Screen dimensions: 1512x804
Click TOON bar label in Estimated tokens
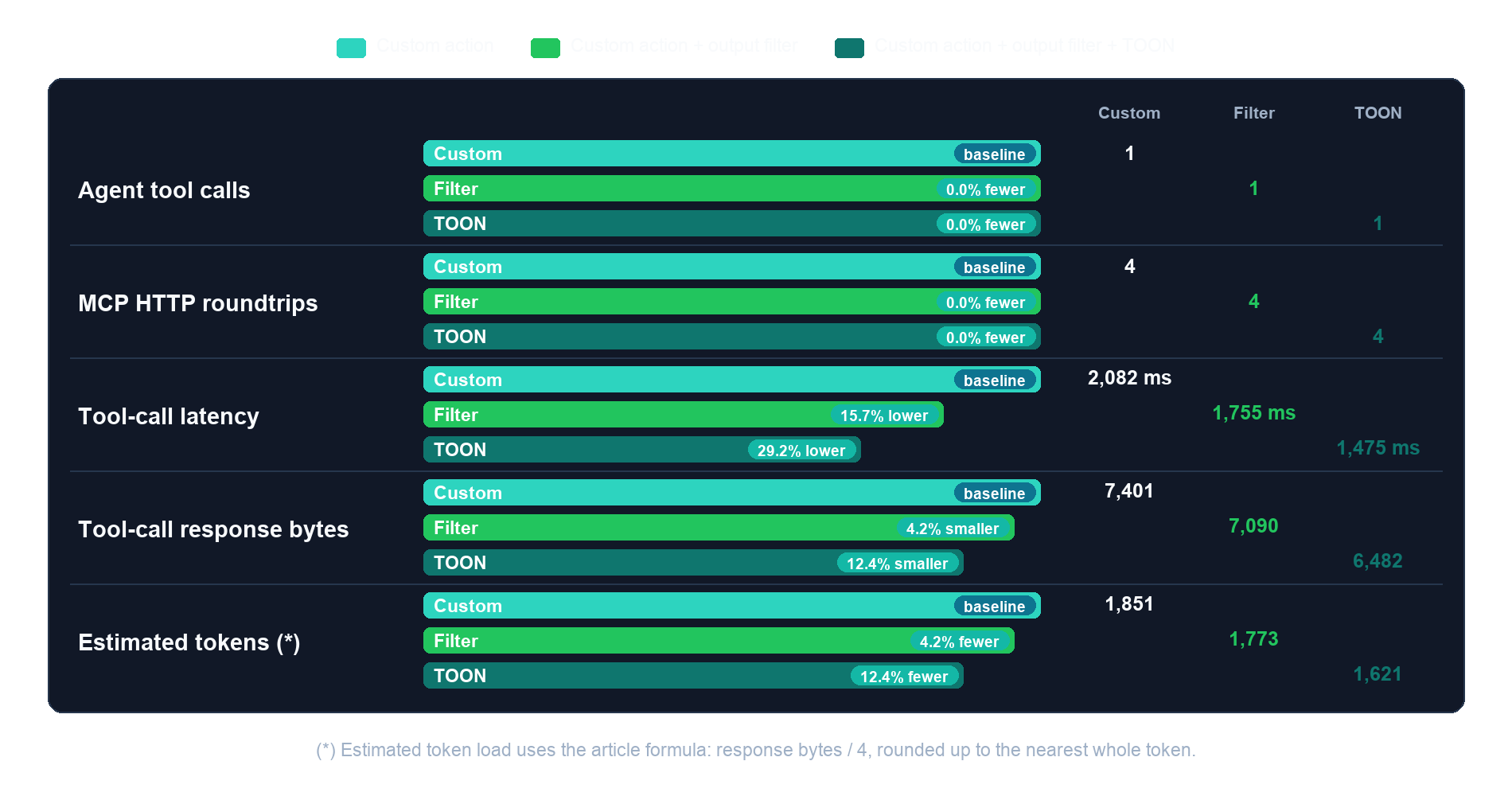[x=460, y=676]
